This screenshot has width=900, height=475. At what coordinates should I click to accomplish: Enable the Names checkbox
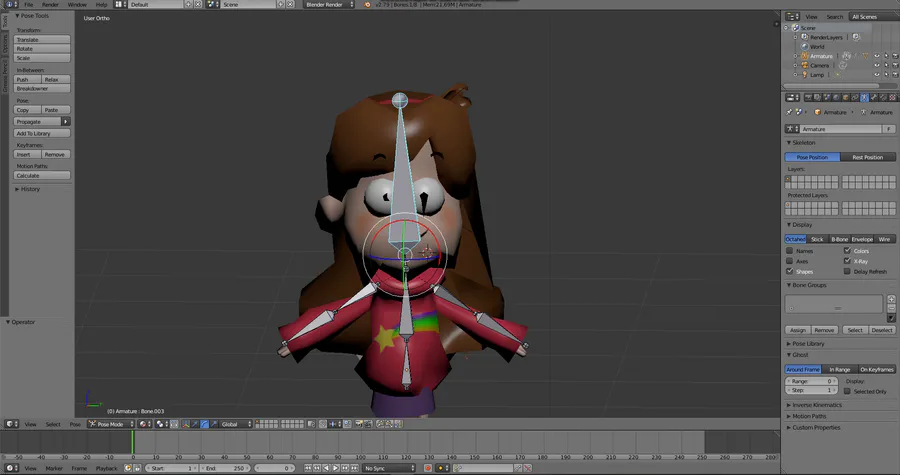point(790,251)
